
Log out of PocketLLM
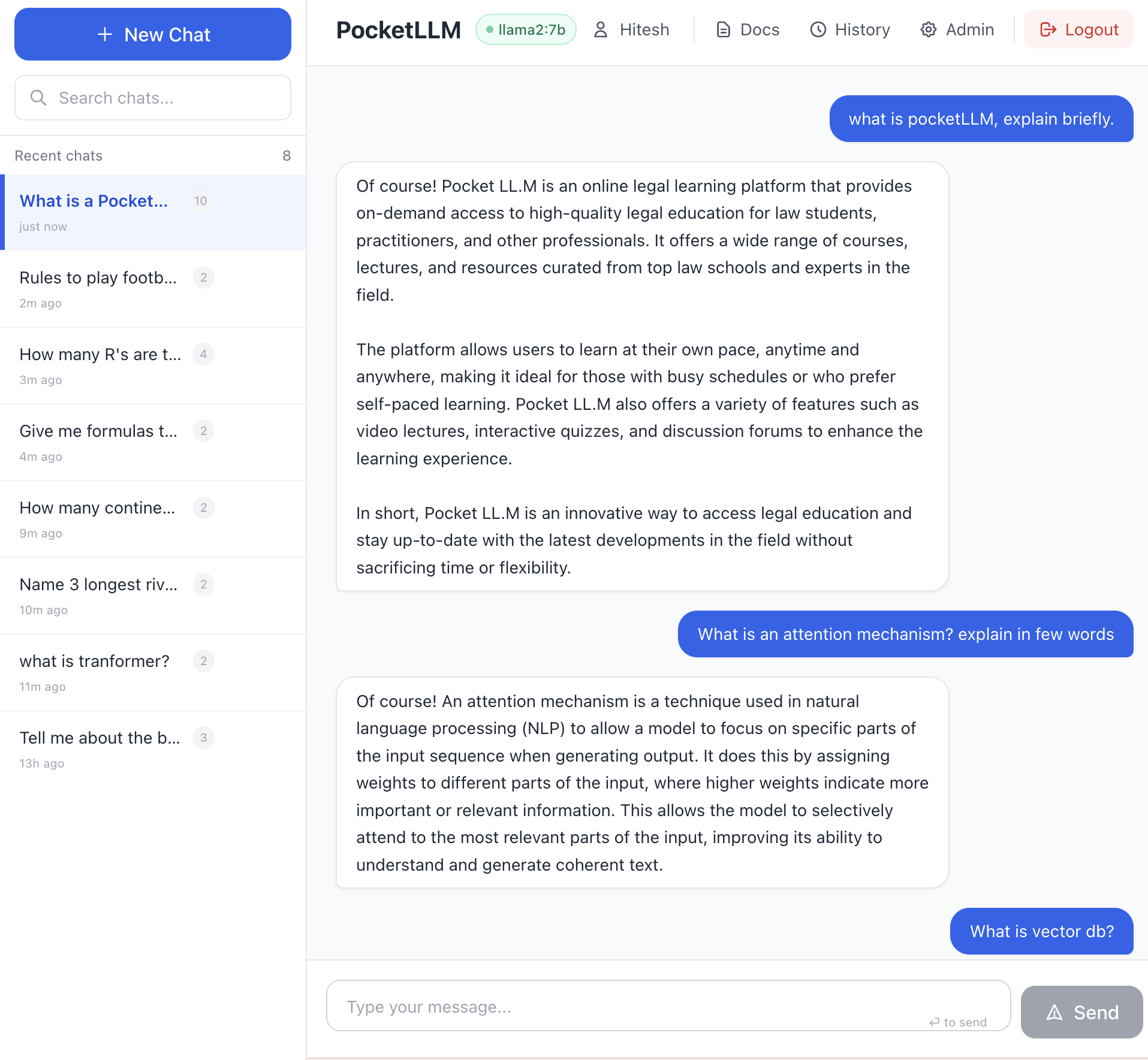click(1079, 29)
